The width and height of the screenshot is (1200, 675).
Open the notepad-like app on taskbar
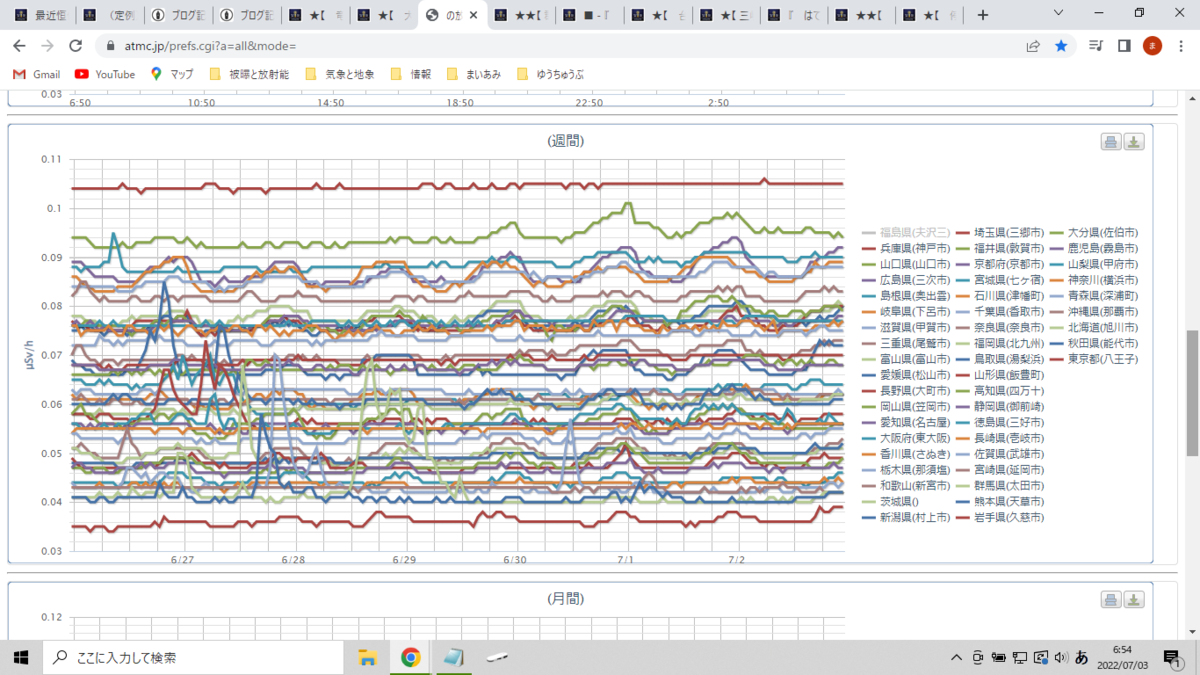(x=454, y=657)
